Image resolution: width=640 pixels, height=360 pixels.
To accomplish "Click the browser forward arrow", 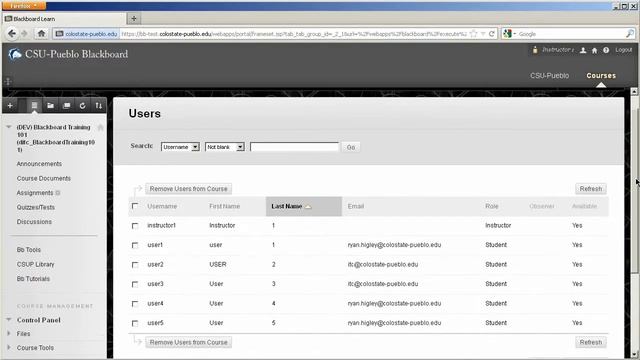I will point(24,34).
